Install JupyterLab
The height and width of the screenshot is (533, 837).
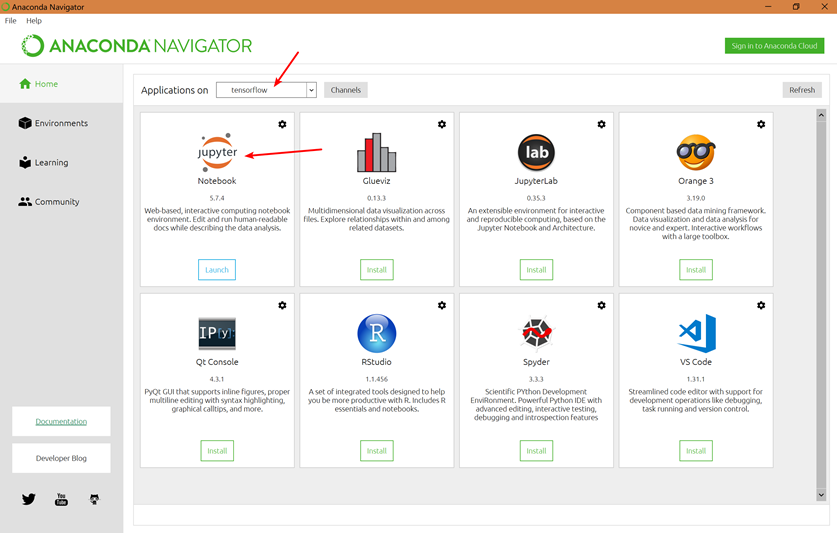tap(536, 270)
